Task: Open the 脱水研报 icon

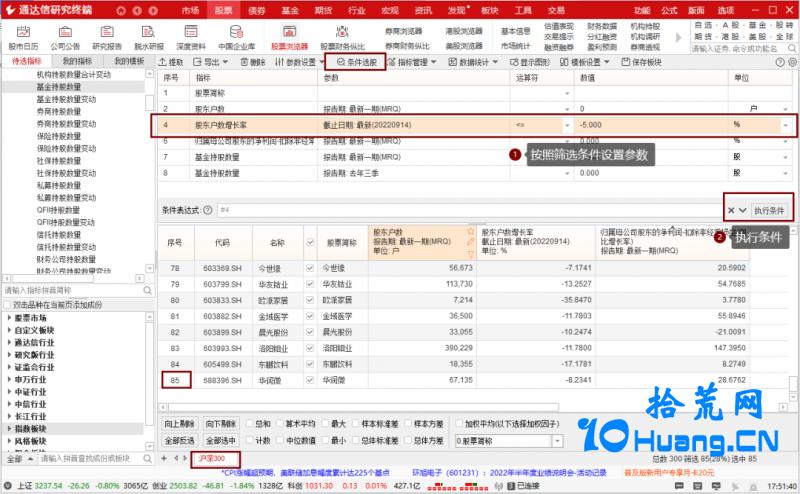Action: click(x=148, y=32)
